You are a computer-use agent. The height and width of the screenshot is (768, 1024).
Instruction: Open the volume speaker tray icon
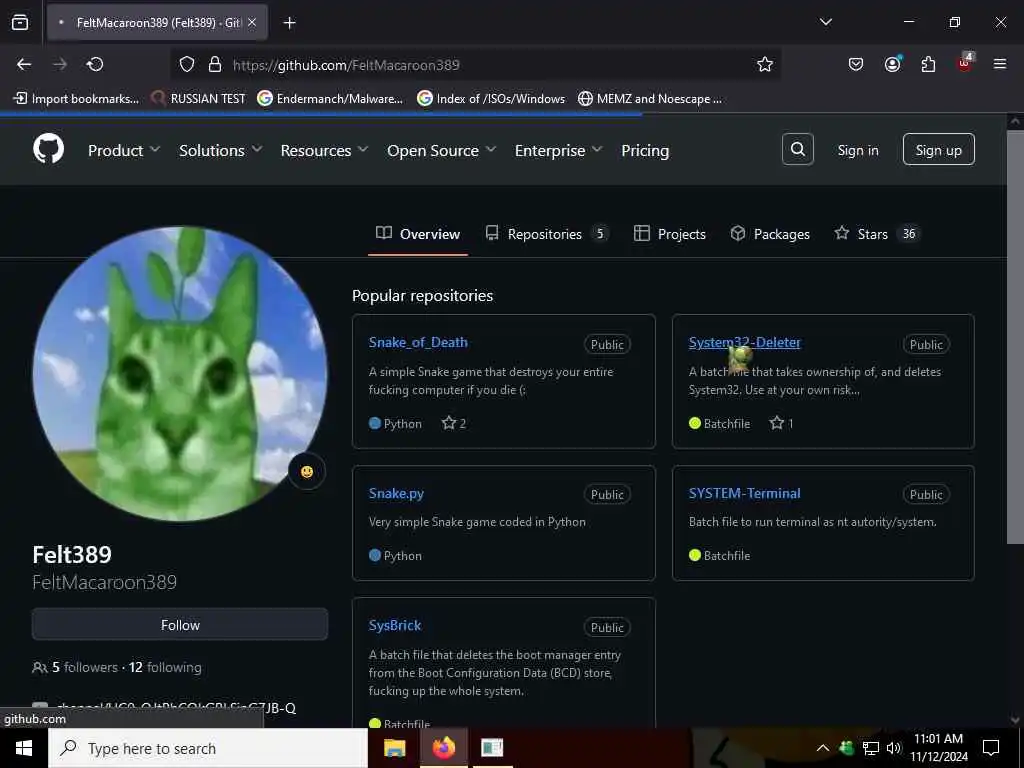click(893, 748)
